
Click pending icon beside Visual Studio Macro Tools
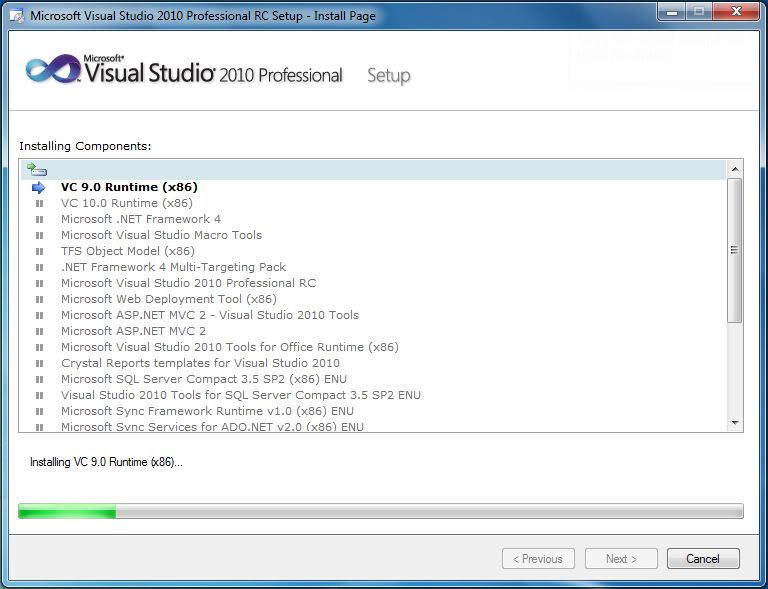[x=40, y=235]
